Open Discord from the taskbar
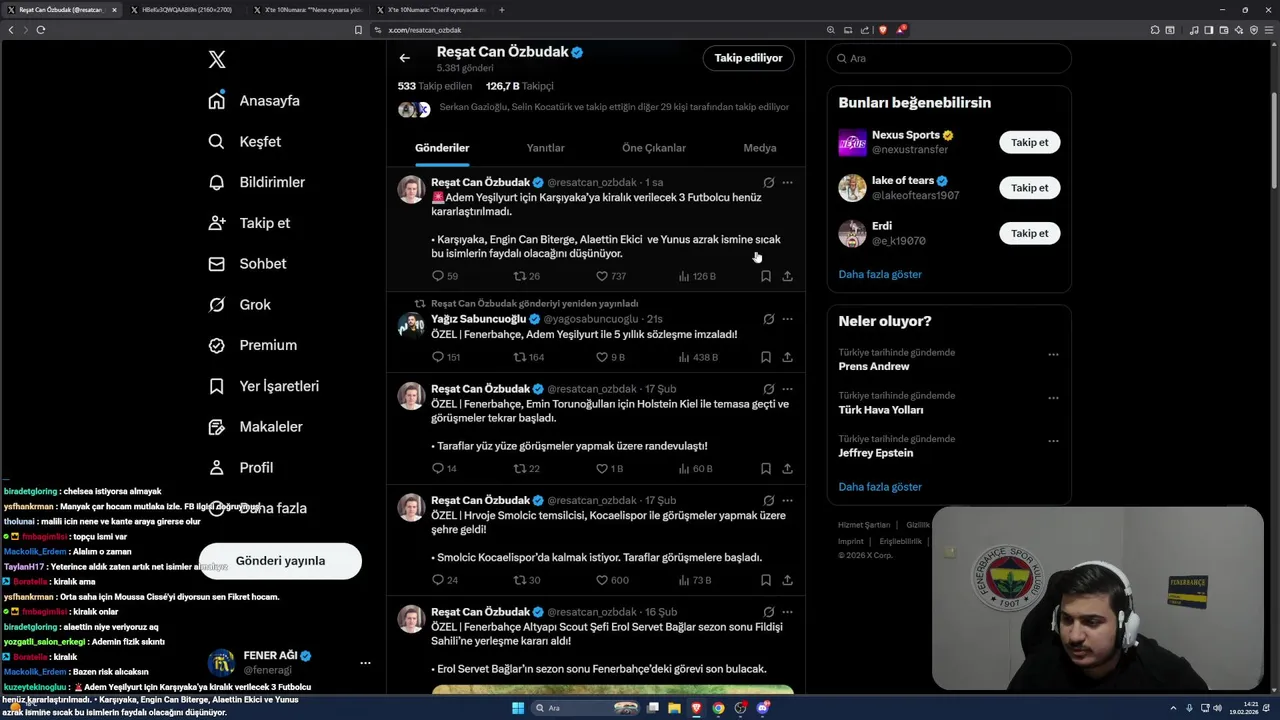Image resolution: width=1280 pixels, height=720 pixels. pos(763,708)
